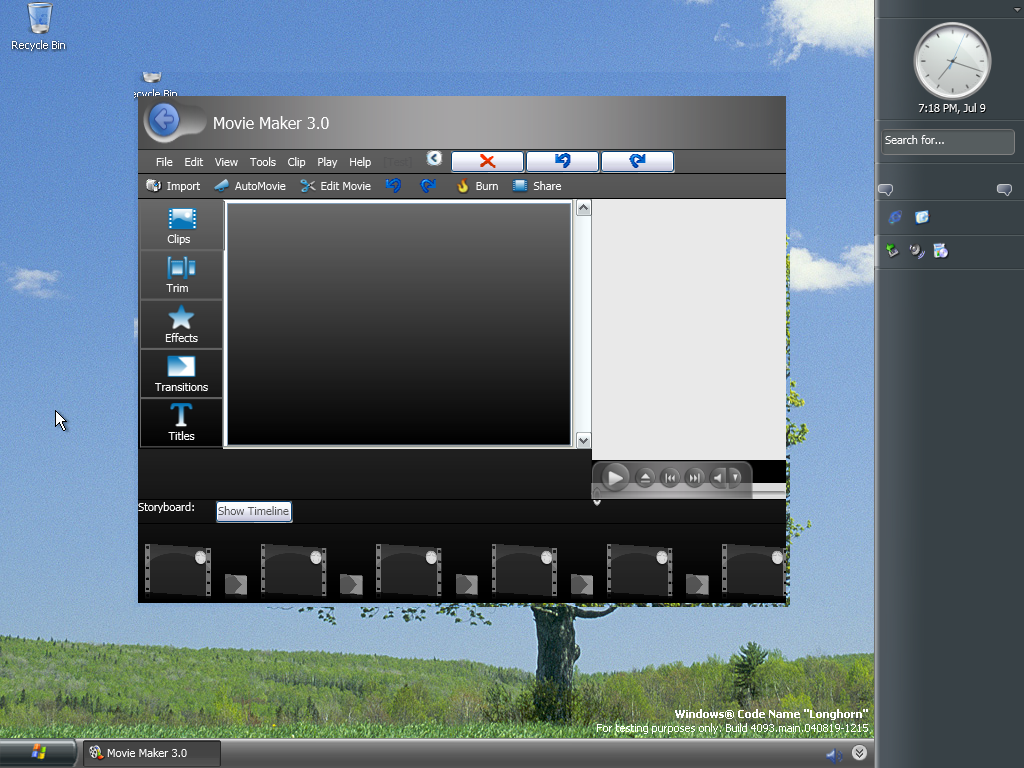This screenshot has height=768, width=1024.
Task: Click Edit Movie in the toolbar
Action: click(x=336, y=186)
